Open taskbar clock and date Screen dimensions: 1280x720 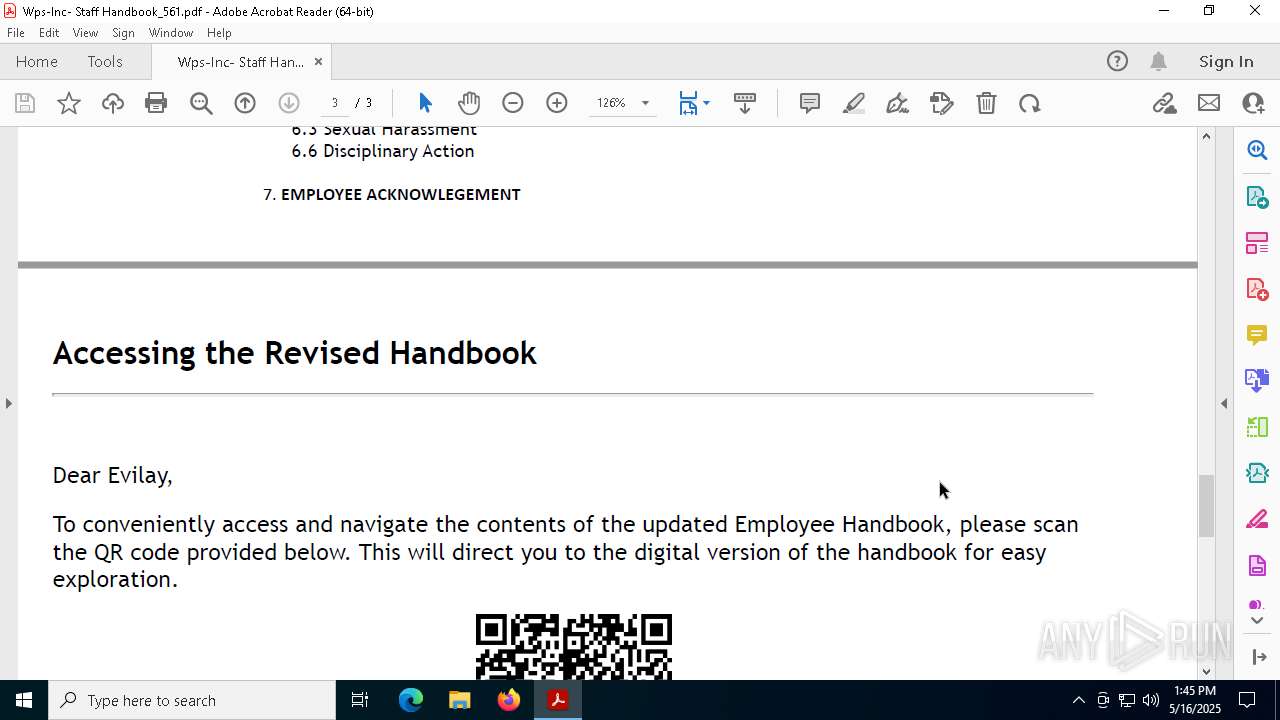(x=1194, y=700)
